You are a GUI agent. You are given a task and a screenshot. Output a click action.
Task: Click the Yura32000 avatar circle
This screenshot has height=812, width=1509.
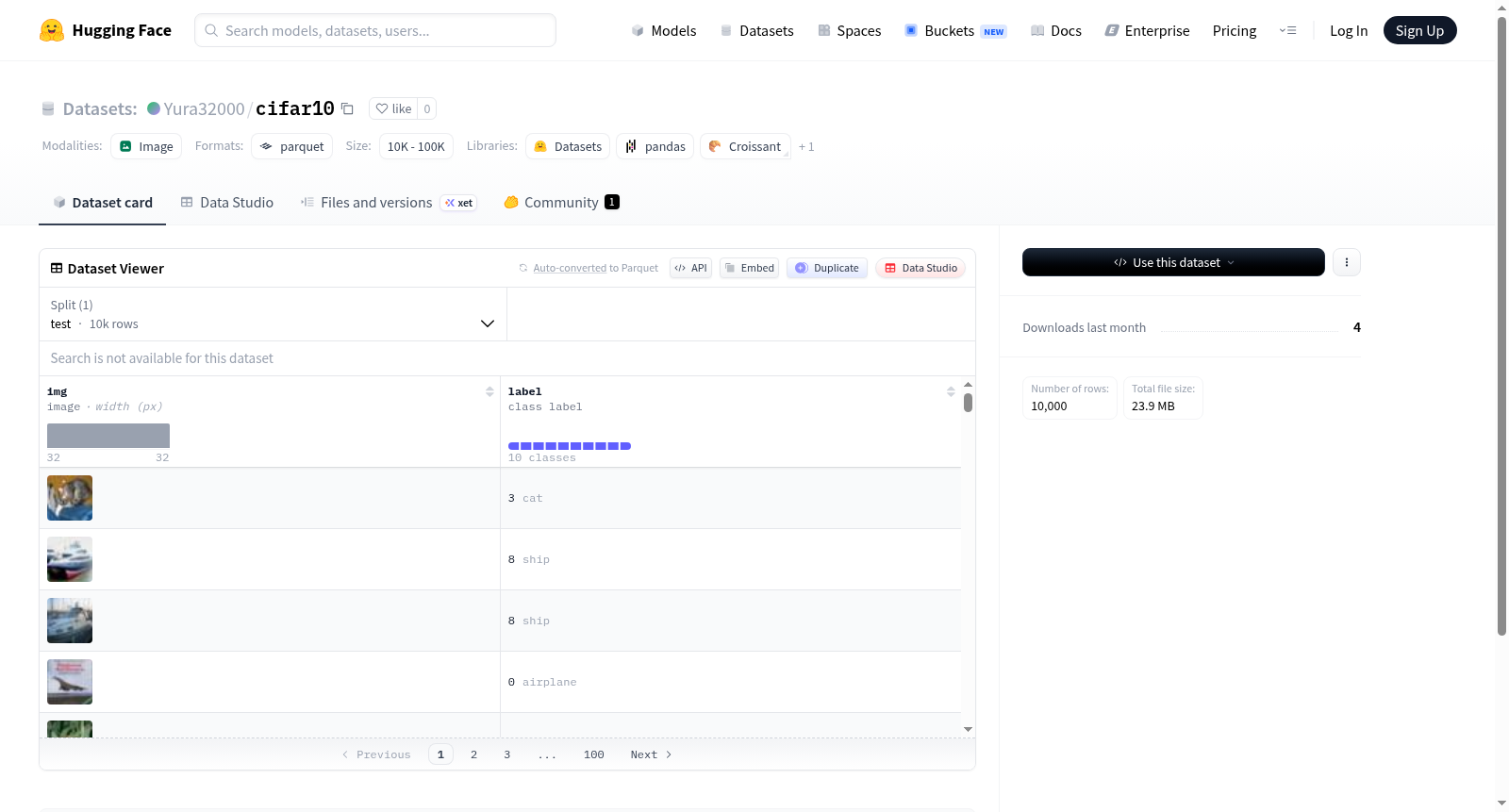click(154, 108)
